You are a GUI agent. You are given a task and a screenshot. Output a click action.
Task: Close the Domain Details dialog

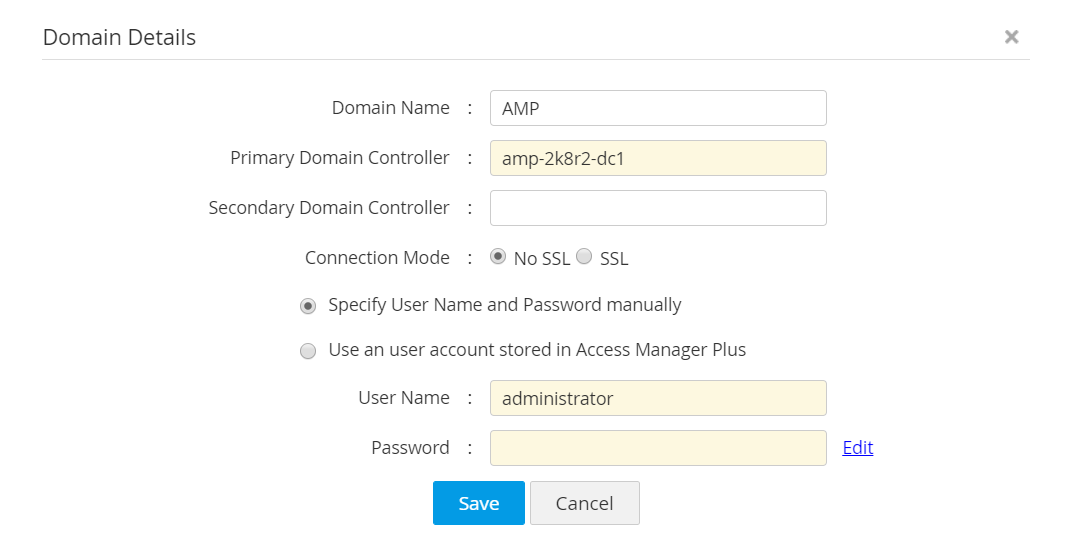click(x=1011, y=37)
